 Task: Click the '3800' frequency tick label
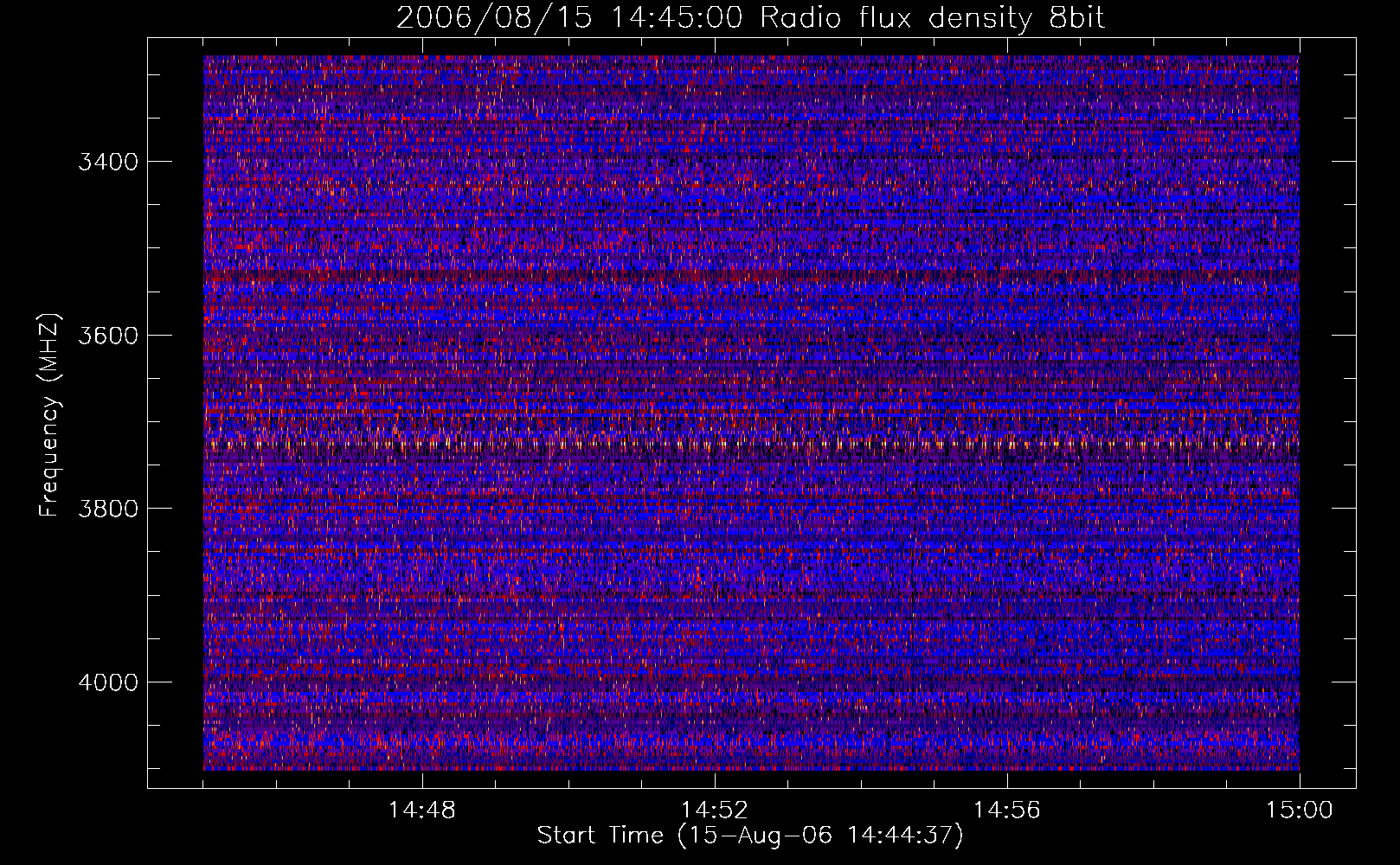pos(107,509)
